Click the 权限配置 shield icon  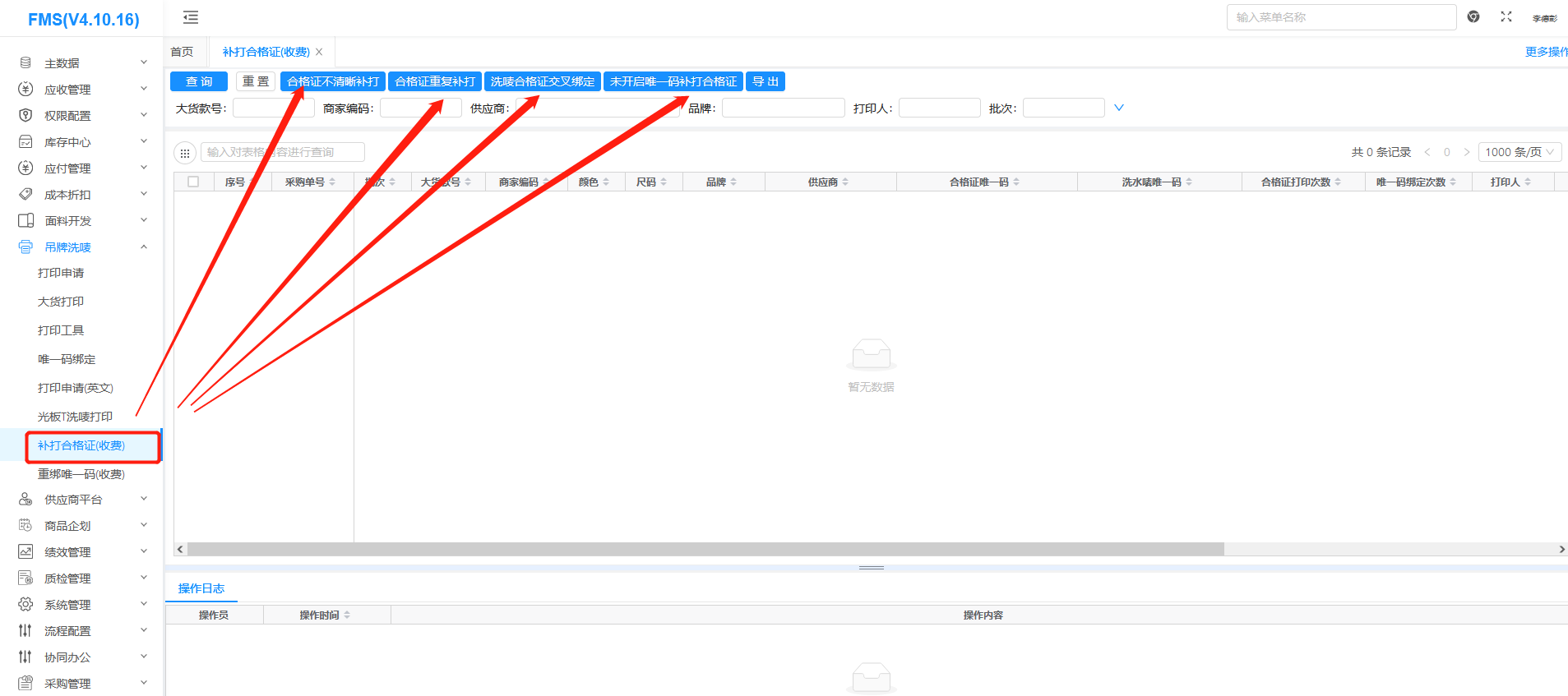click(25, 116)
